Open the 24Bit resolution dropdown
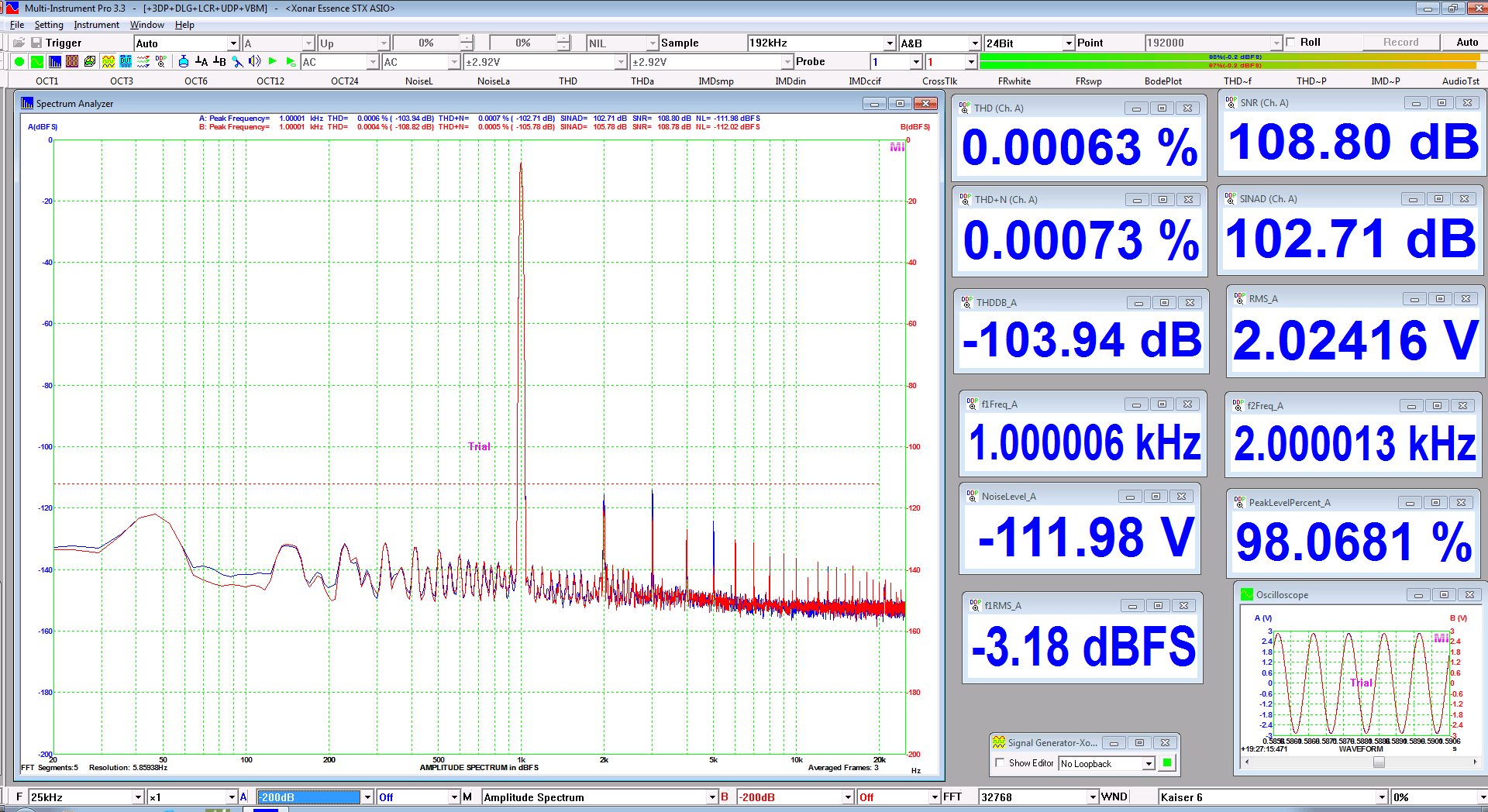The width and height of the screenshot is (1488, 812). (1069, 43)
